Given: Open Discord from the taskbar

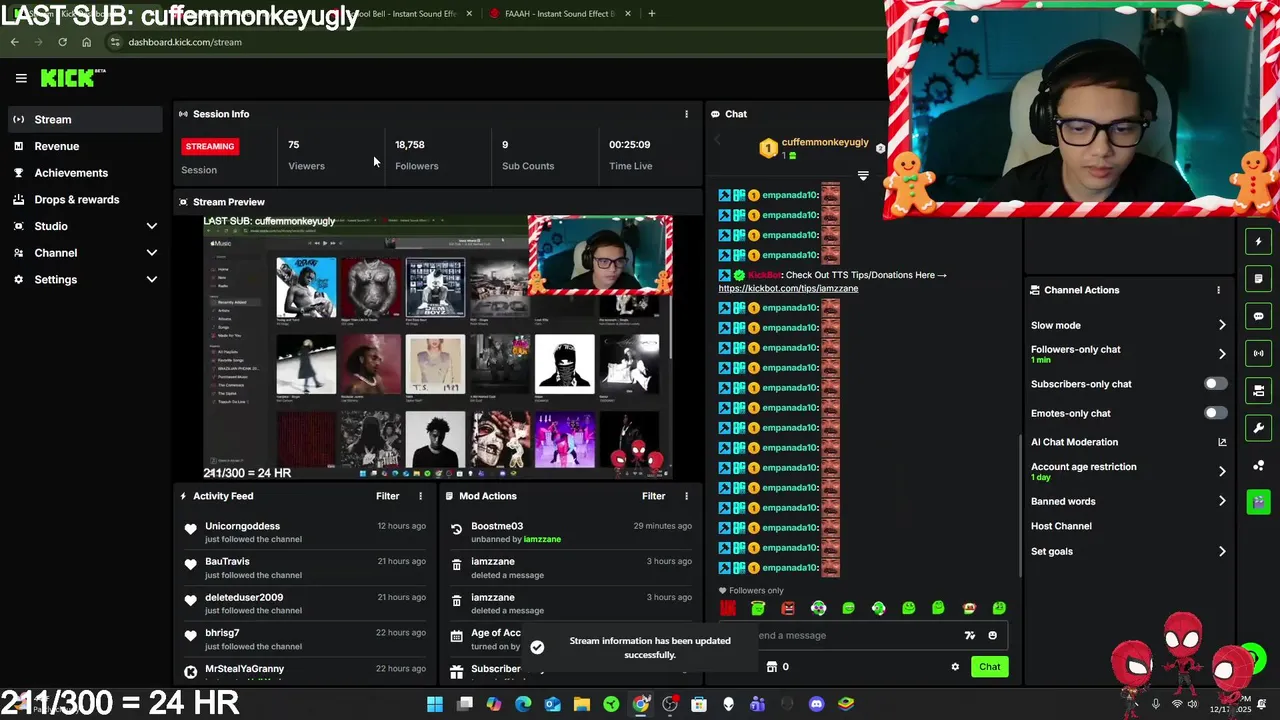Looking at the screenshot, I should 817,704.
